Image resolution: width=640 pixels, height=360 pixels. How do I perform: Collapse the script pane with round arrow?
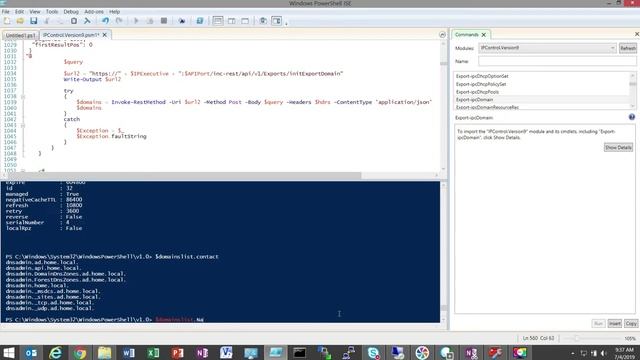(x=442, y=35)
